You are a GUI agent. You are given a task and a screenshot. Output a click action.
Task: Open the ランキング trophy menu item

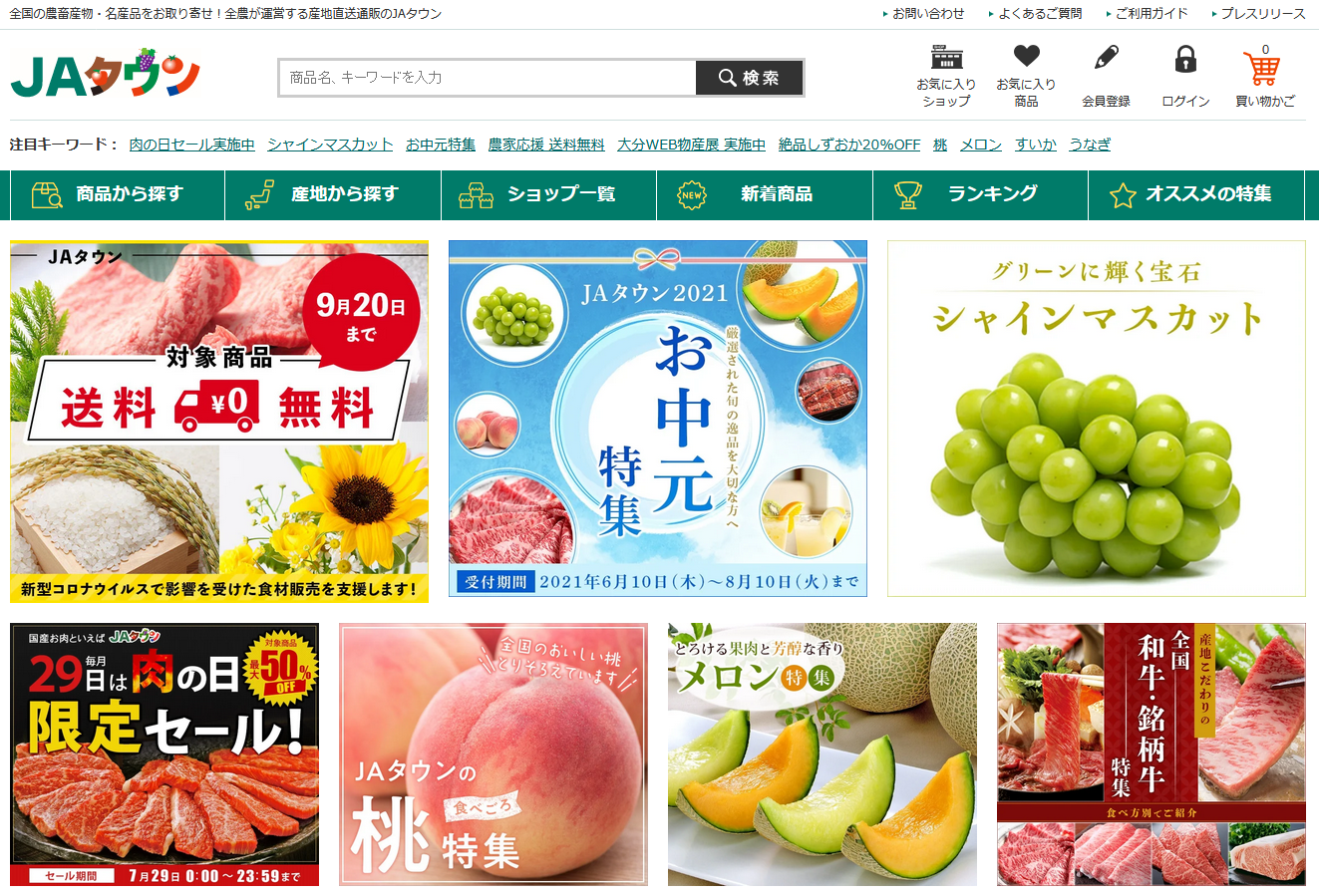(x=980, y=194)
